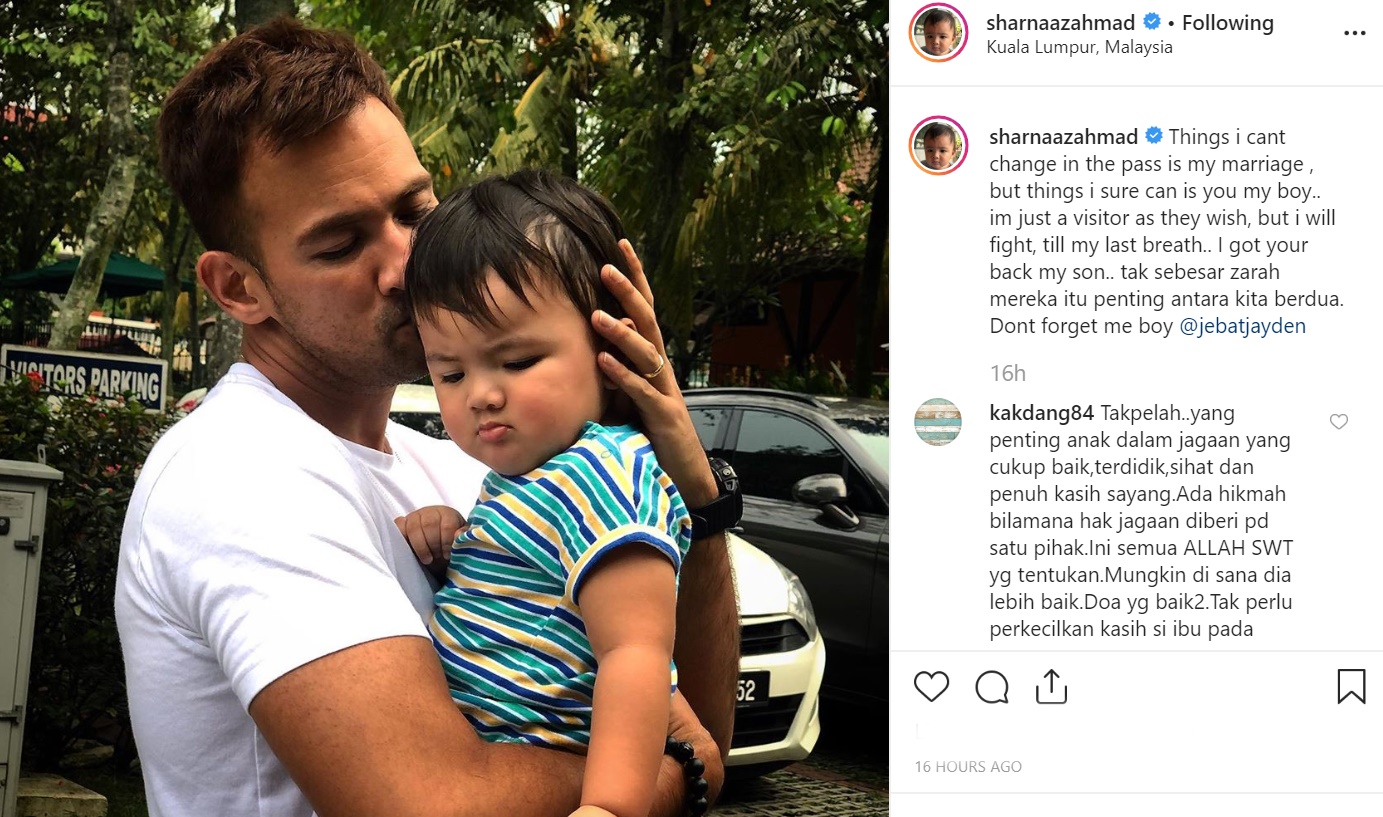Save the post with the bookmark icon
The image size is (1383, 817).
(1351, 686)
